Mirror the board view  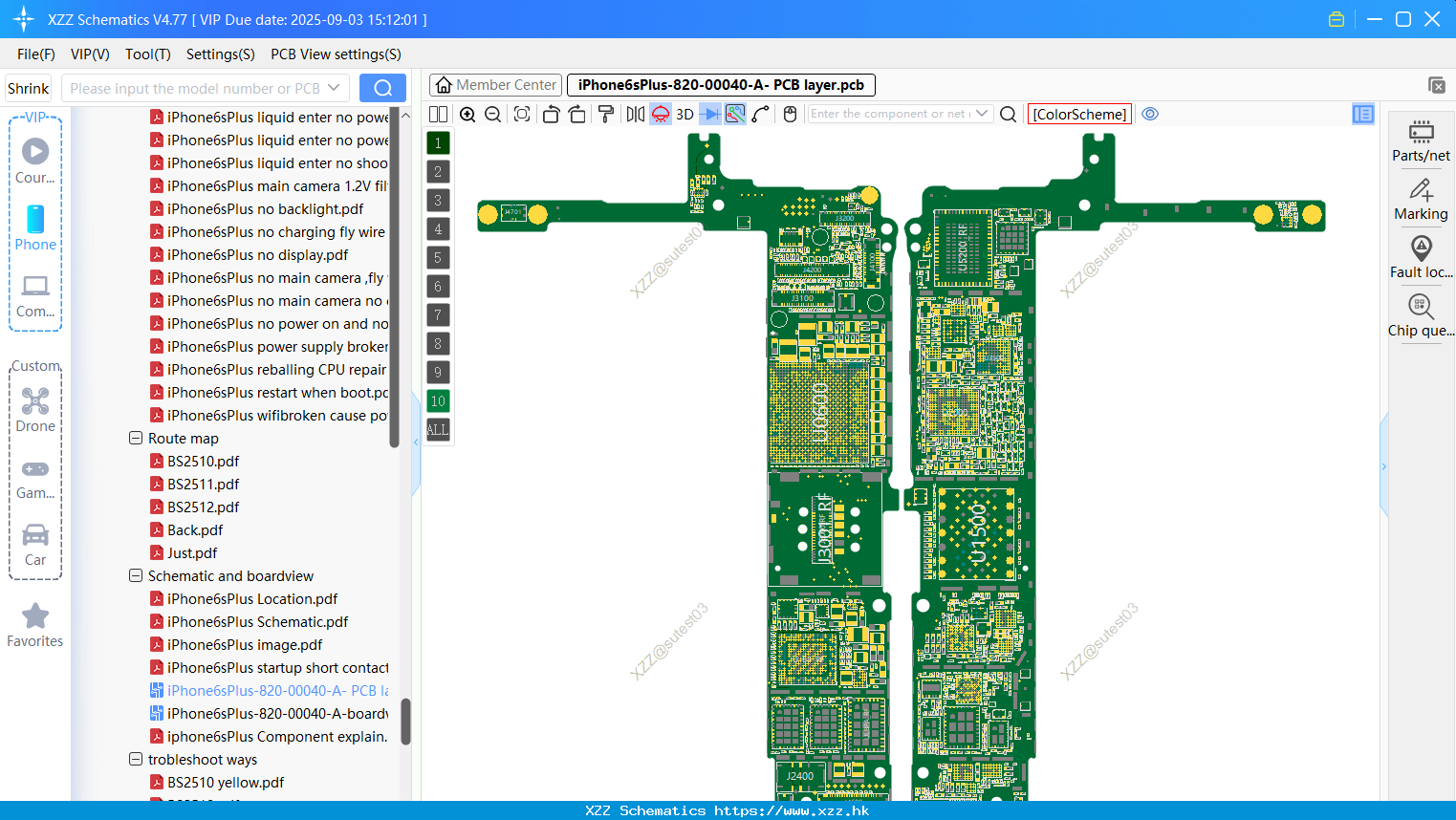[x=636, y=114]
